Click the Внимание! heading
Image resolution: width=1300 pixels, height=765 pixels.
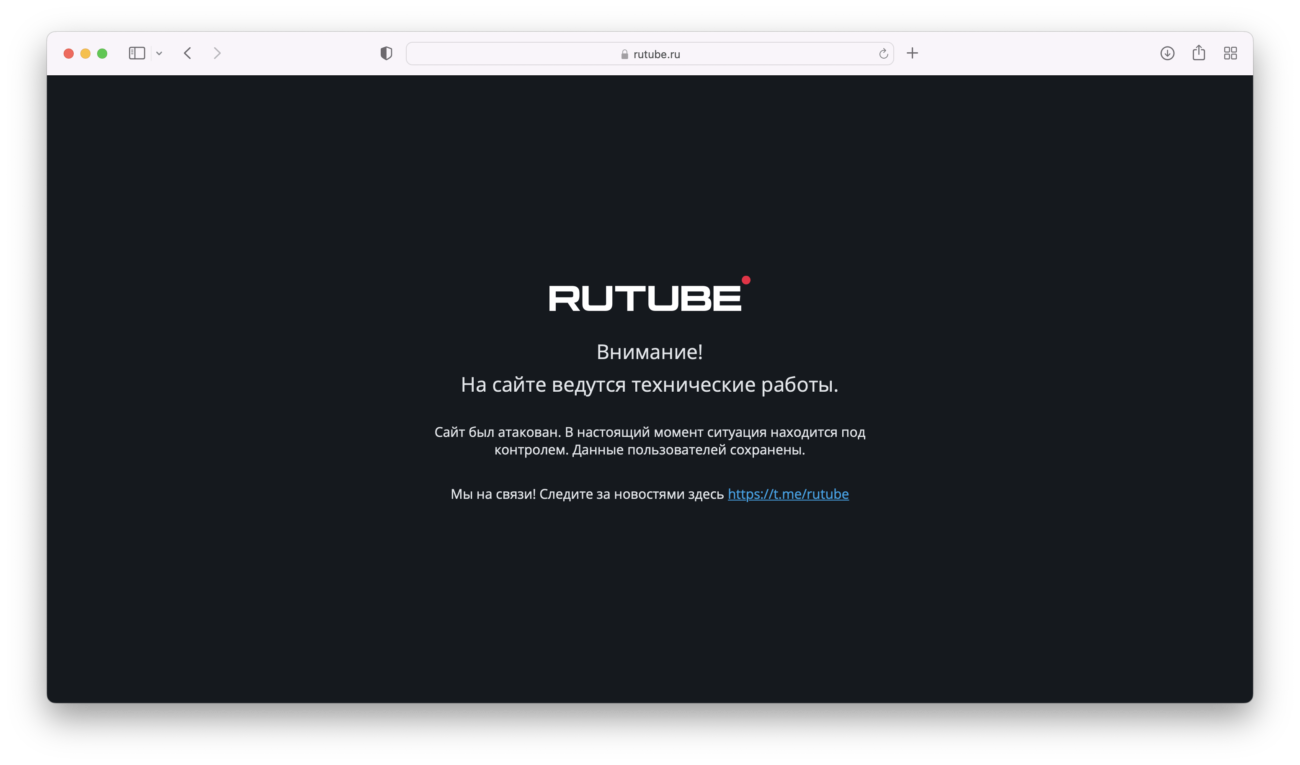pyautogui.click(x=650, y=351)
